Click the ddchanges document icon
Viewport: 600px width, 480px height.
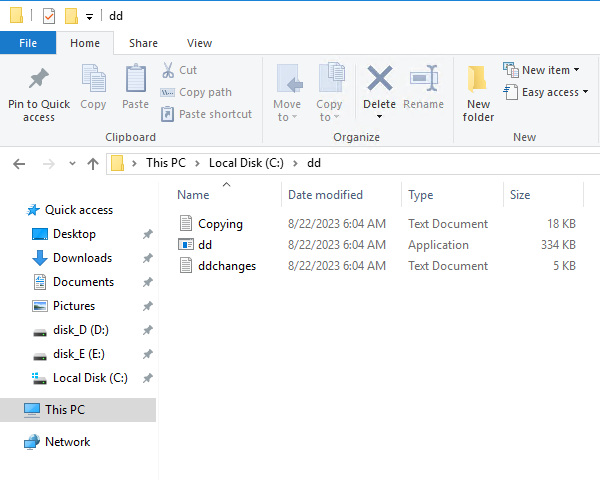point(186,266)
